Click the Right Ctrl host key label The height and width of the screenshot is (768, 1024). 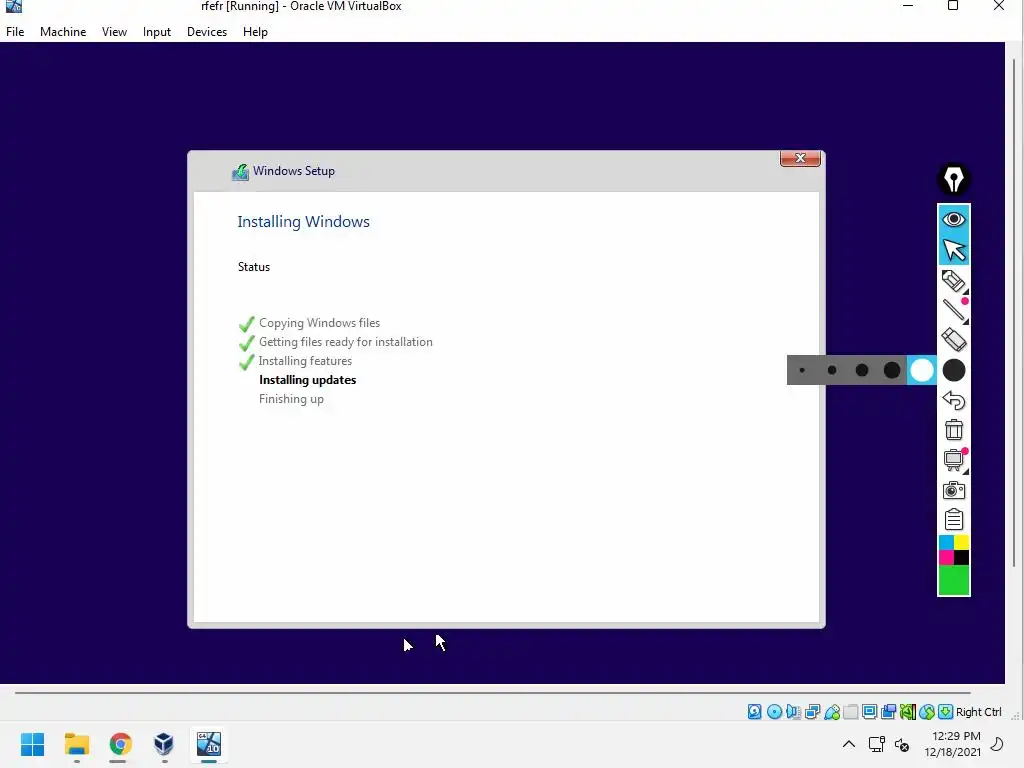978,712
